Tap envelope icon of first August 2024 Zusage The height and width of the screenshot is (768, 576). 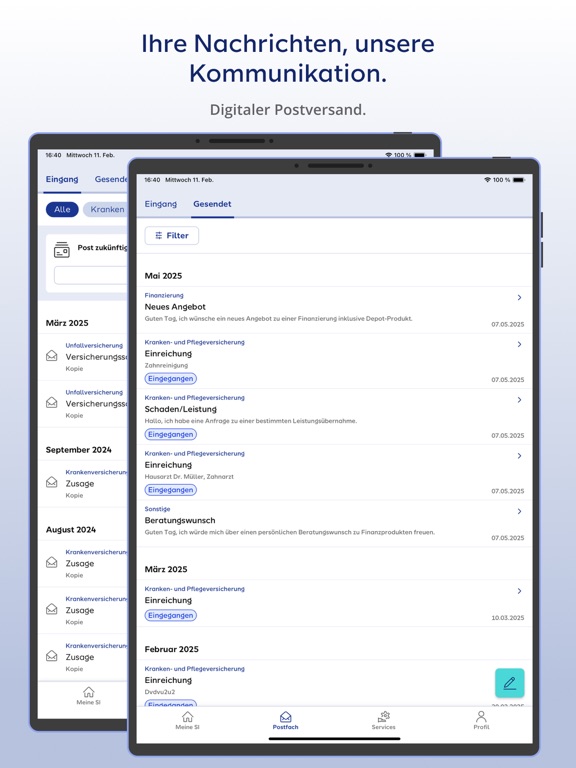51,562
